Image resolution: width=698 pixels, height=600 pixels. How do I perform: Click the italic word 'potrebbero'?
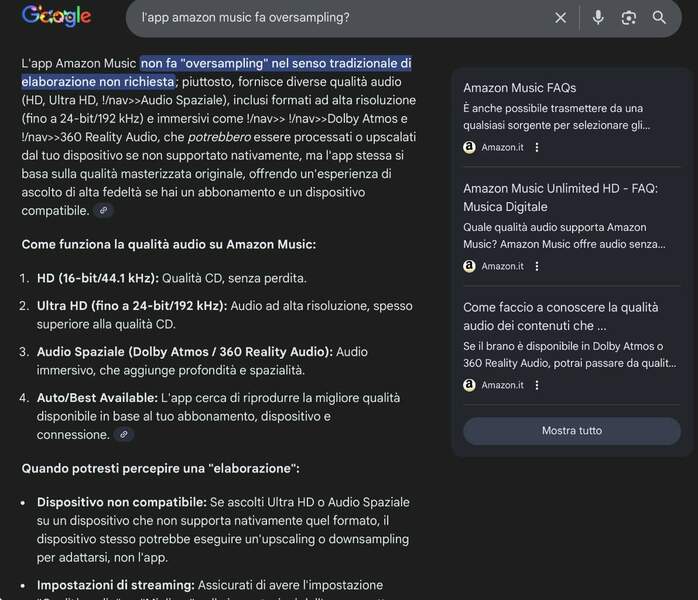[219, 137]
